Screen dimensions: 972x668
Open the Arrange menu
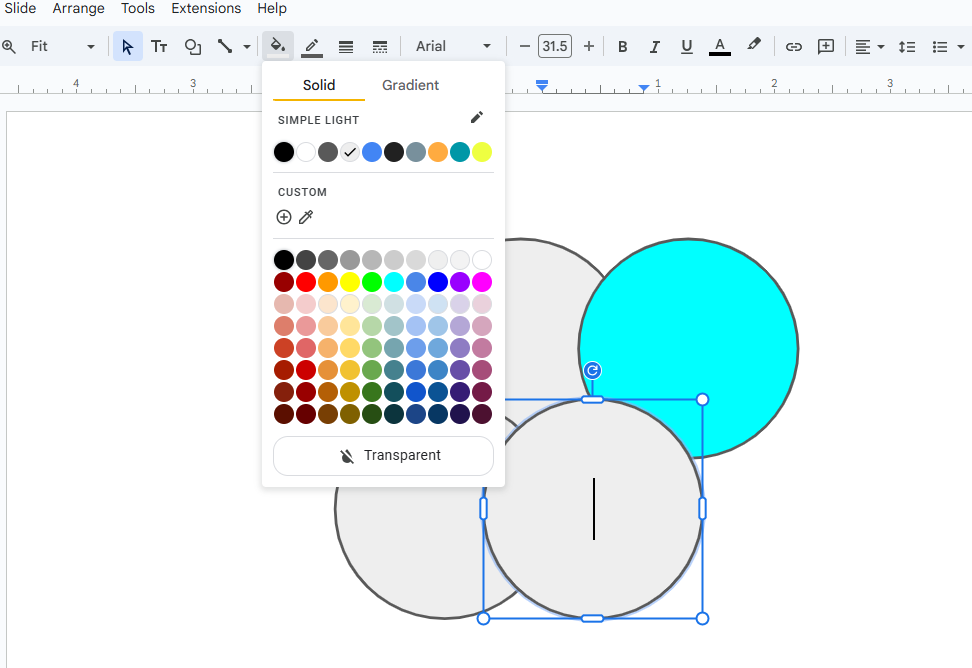[x=78, y=9]
